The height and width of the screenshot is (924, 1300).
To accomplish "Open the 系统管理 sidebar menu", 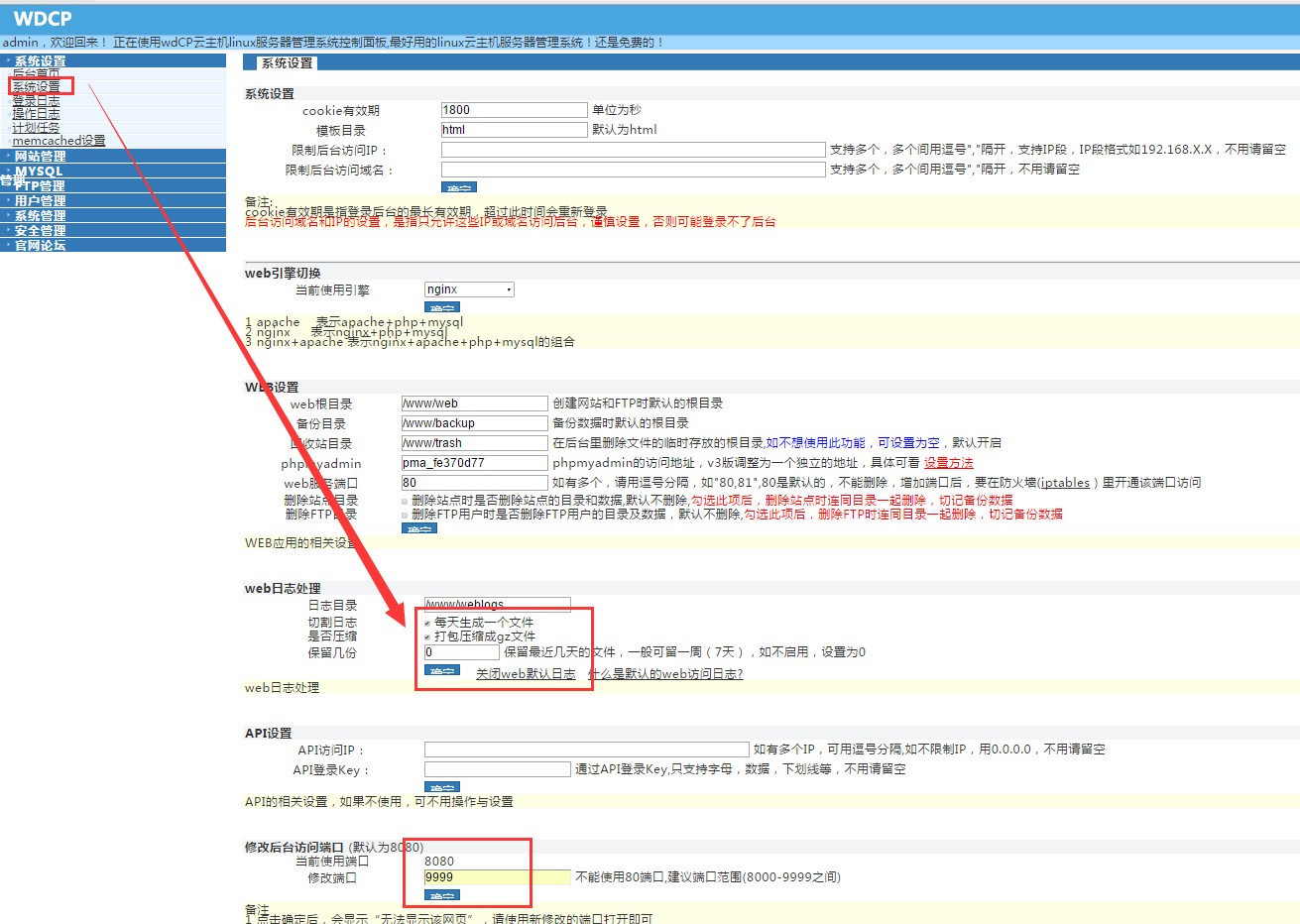I will pos(40,215).
